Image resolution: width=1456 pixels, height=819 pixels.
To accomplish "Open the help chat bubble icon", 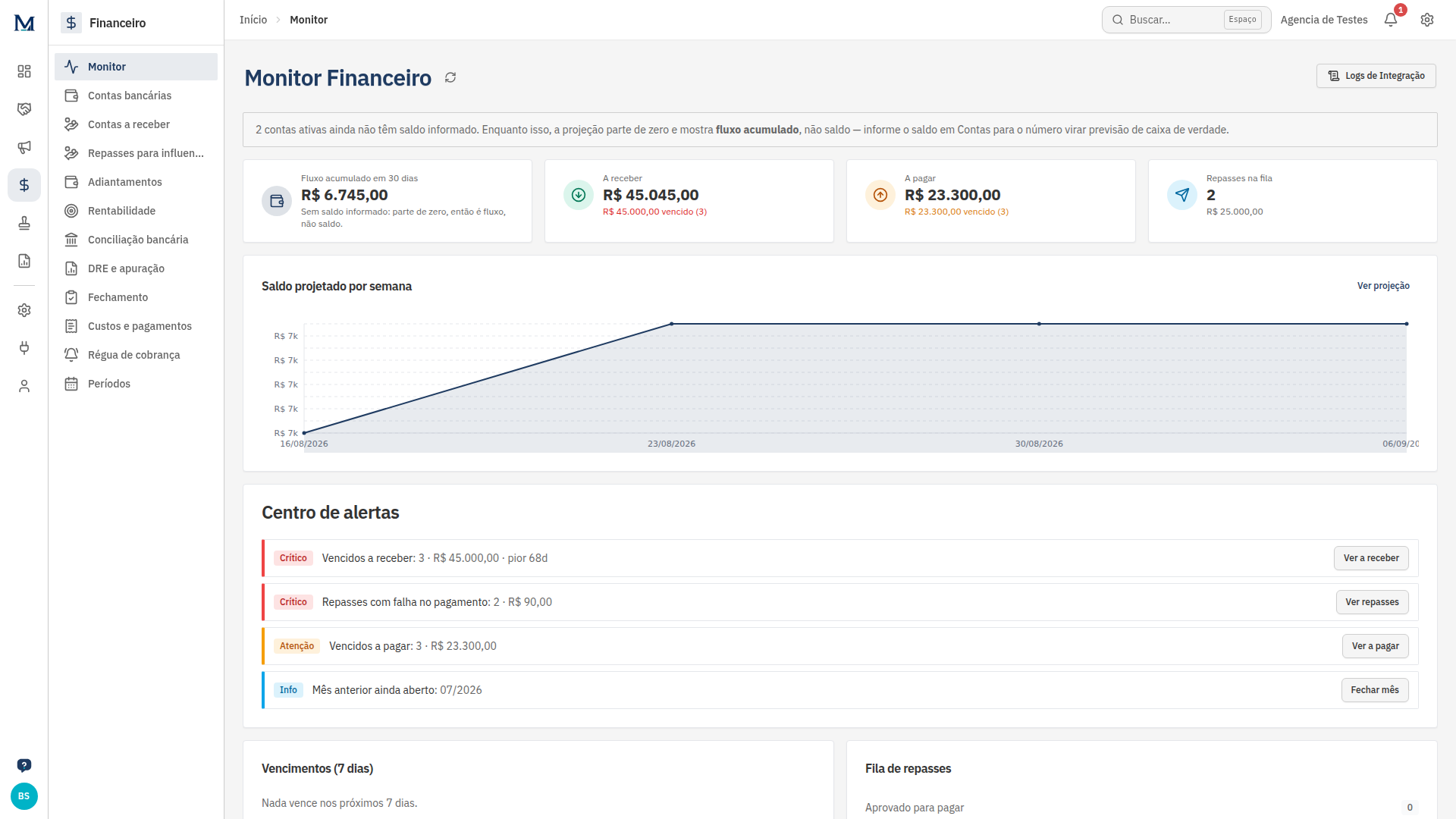I will [x=24, y=765].
